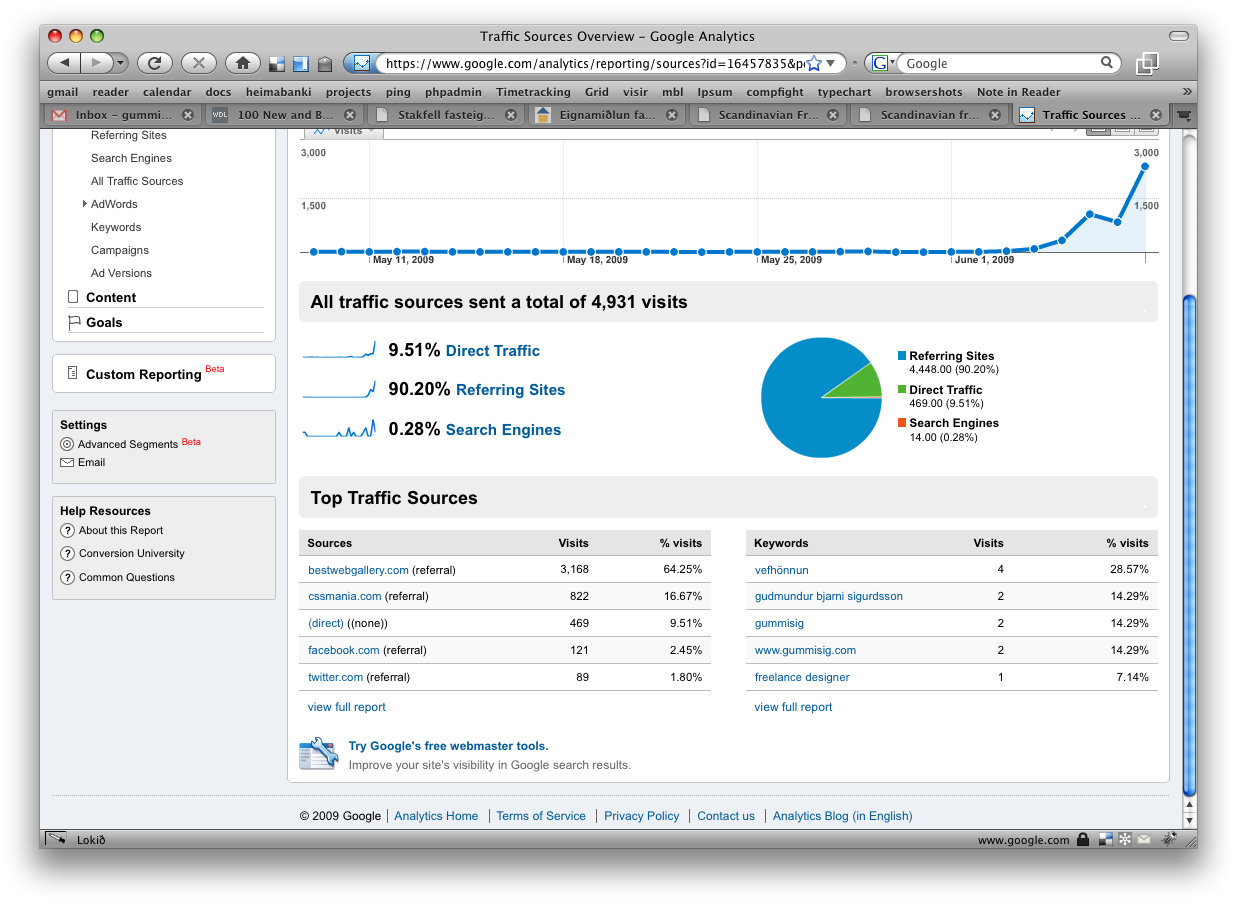Click the last data point on the visits graph
The image size is (1237, 903).
(x=1145, y=166)
